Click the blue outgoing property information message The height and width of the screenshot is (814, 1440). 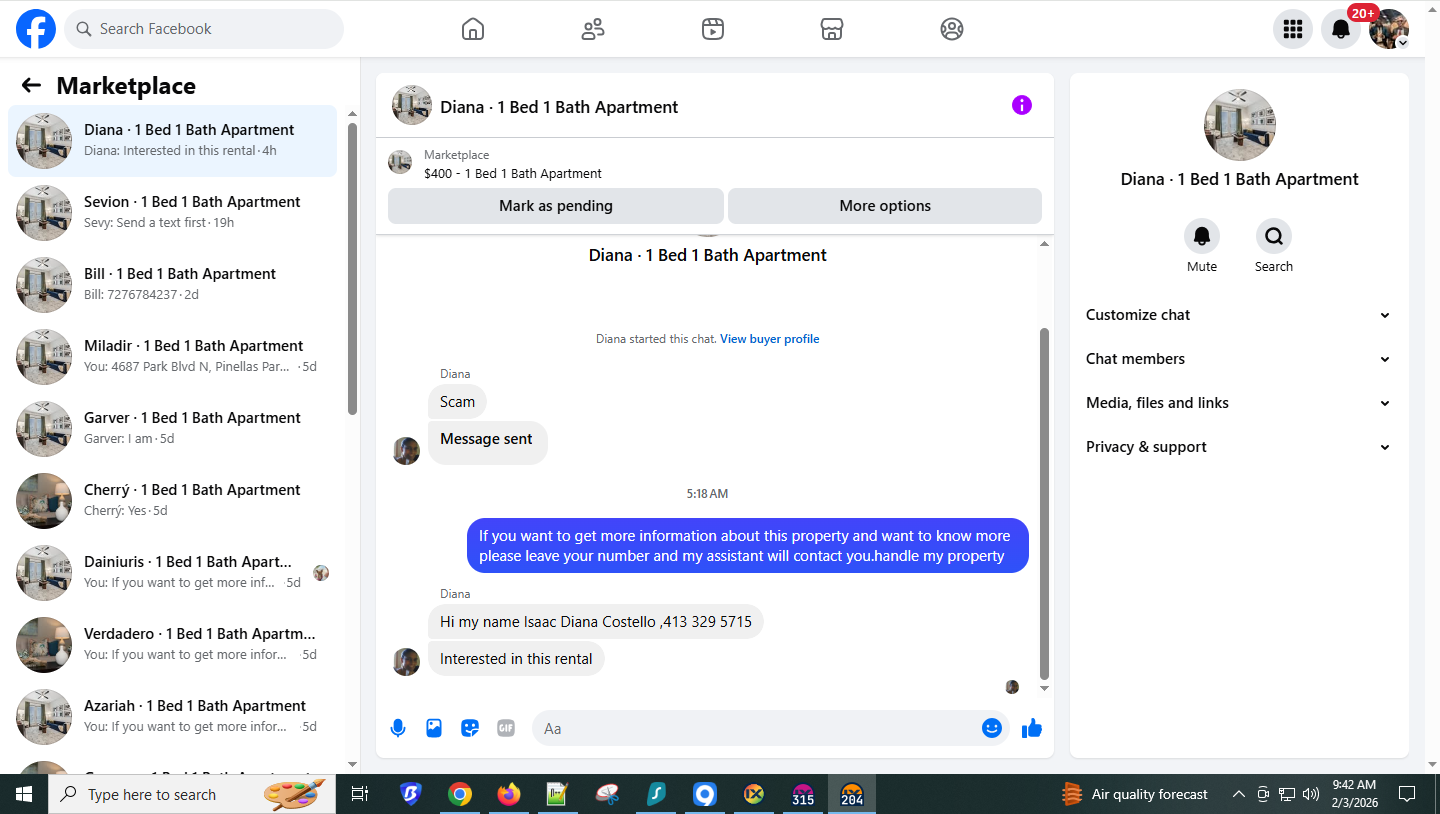(x=748, y=546)
